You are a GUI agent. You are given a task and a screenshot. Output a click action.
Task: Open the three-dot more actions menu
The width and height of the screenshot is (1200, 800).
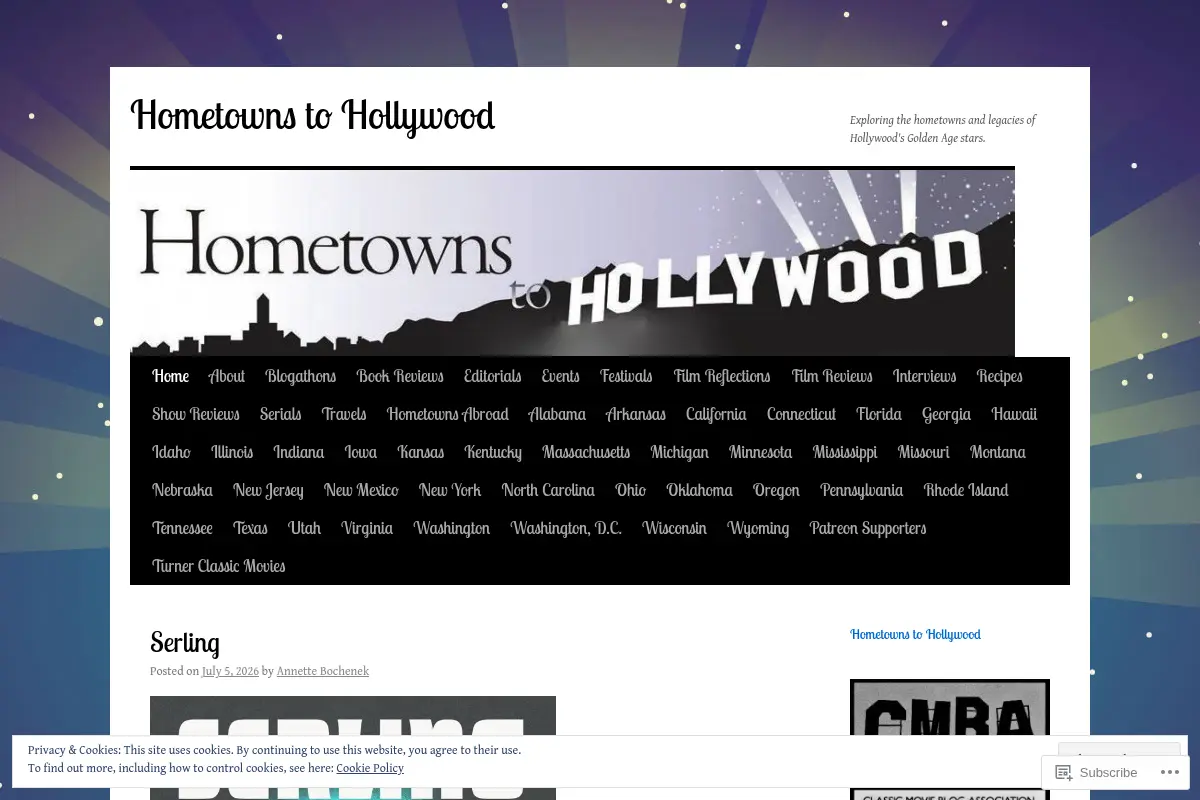point(1168,772)
